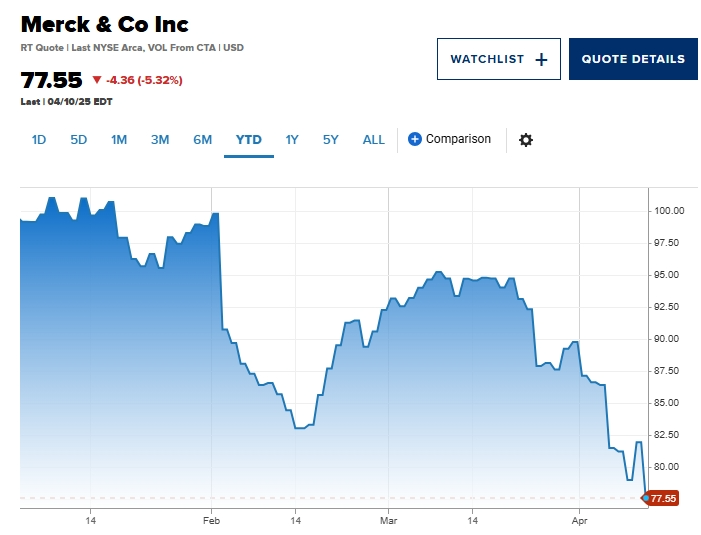
Task: Select the ALL time range
Action: pyautogui.click(x=373, y=140)
